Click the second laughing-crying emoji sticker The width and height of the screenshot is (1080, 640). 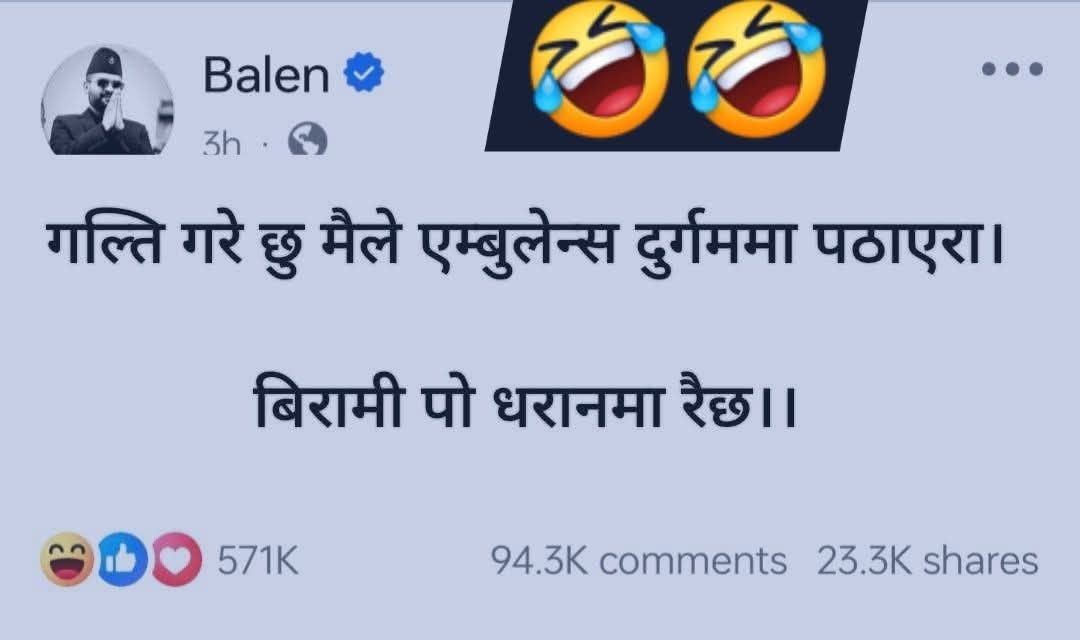pyautogui.click(x=756, y=69)
